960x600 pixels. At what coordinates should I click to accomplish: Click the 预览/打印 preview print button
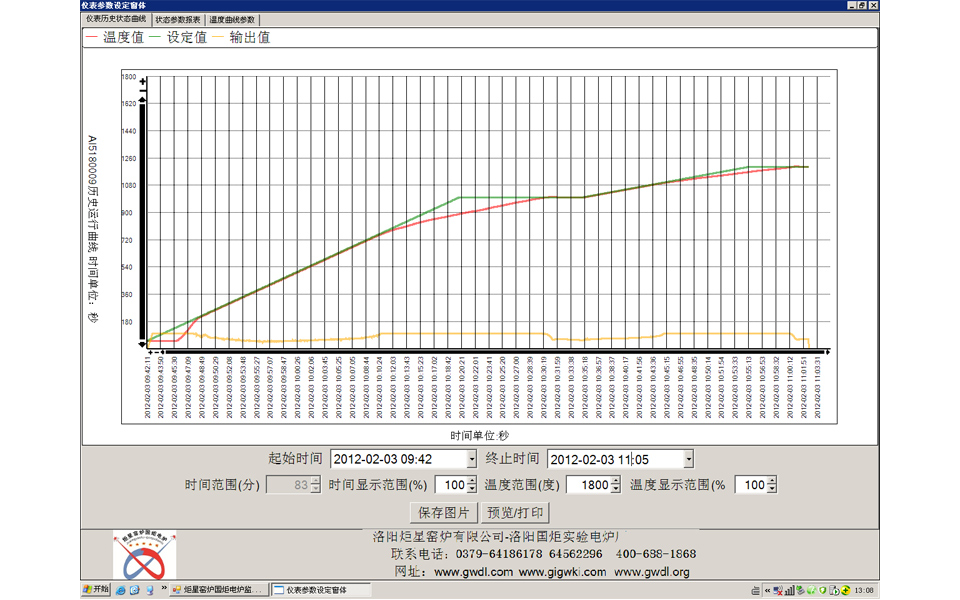tap(515, 513)
